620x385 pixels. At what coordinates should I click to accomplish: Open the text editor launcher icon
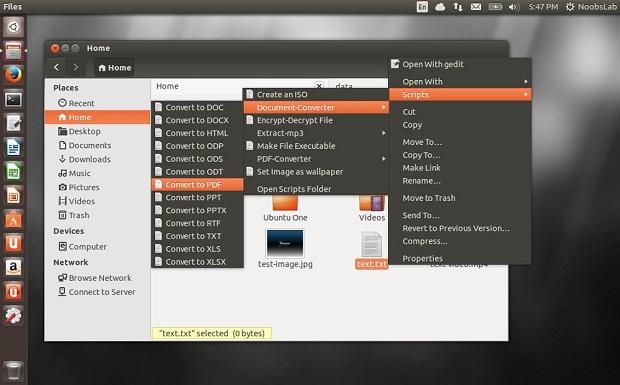tap(13, 123)
